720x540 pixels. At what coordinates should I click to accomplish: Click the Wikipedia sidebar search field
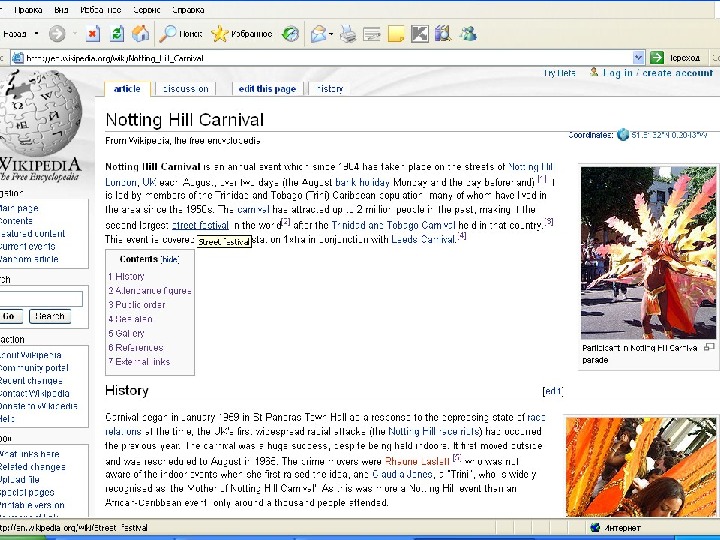(40, 299)
